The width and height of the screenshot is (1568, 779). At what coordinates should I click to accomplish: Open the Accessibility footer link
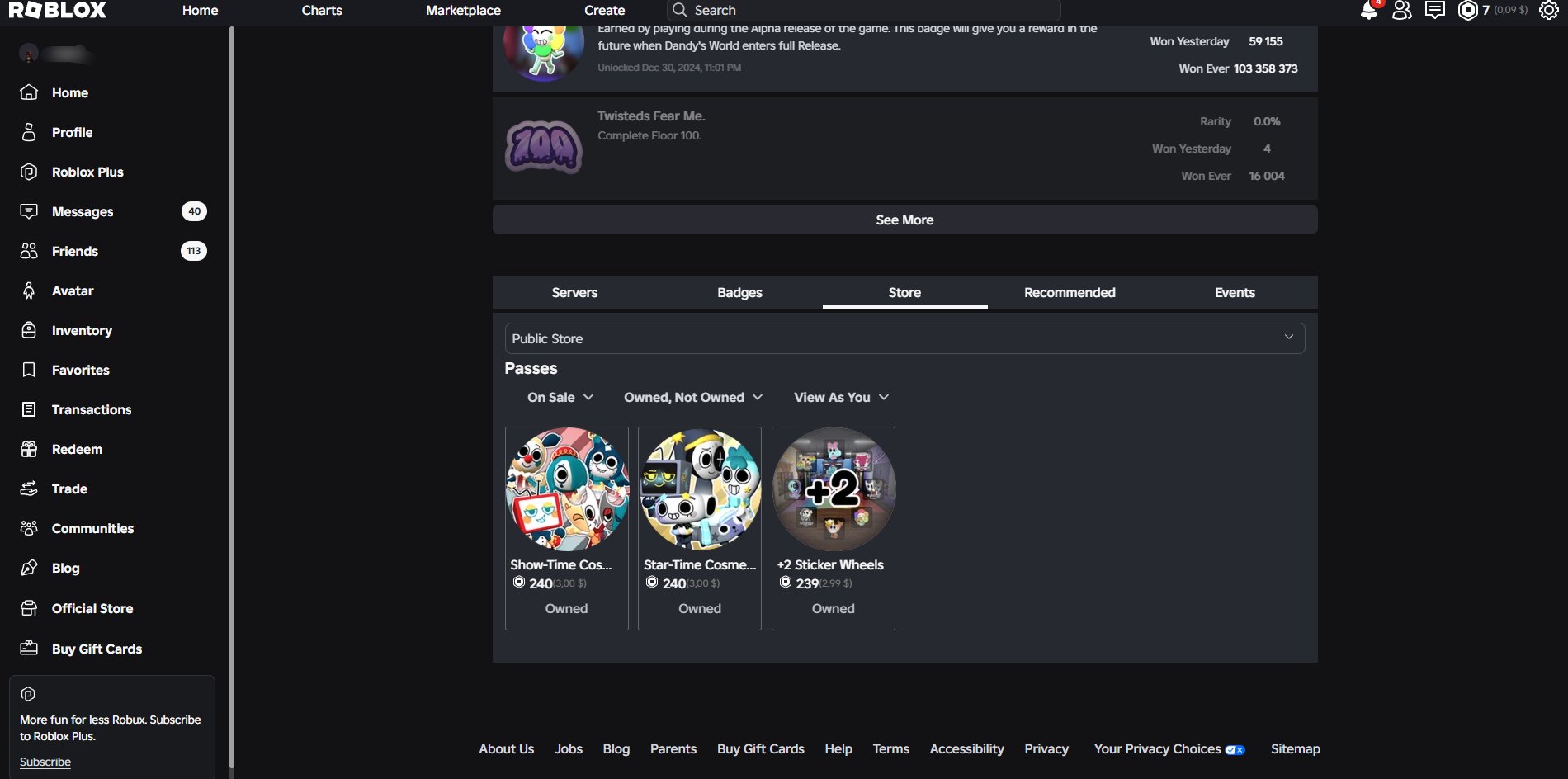967,748
